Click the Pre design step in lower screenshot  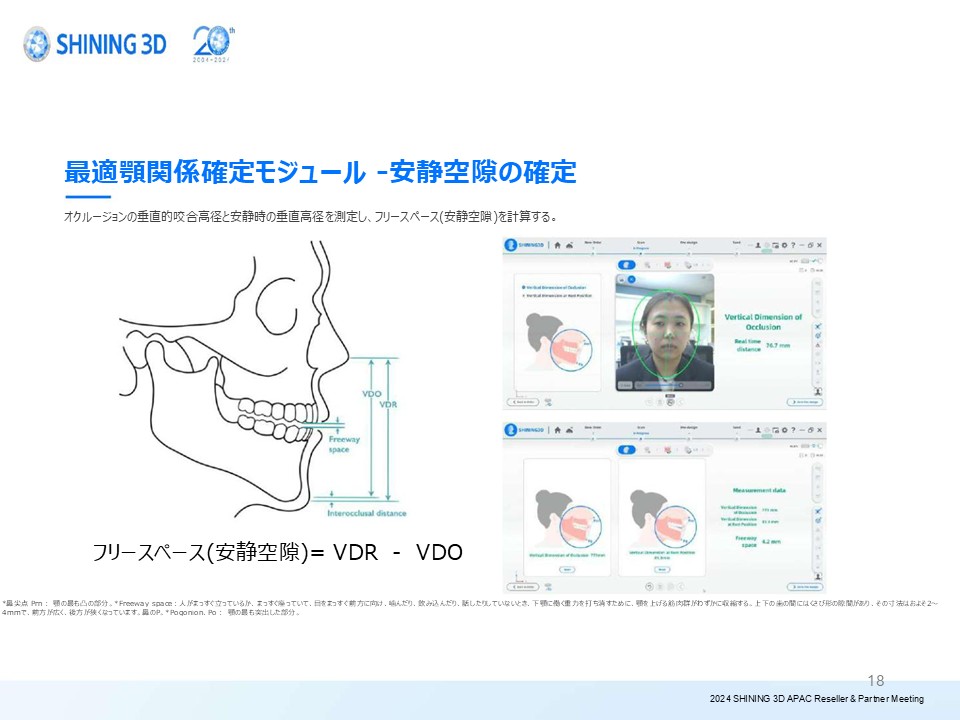(689, 428)
